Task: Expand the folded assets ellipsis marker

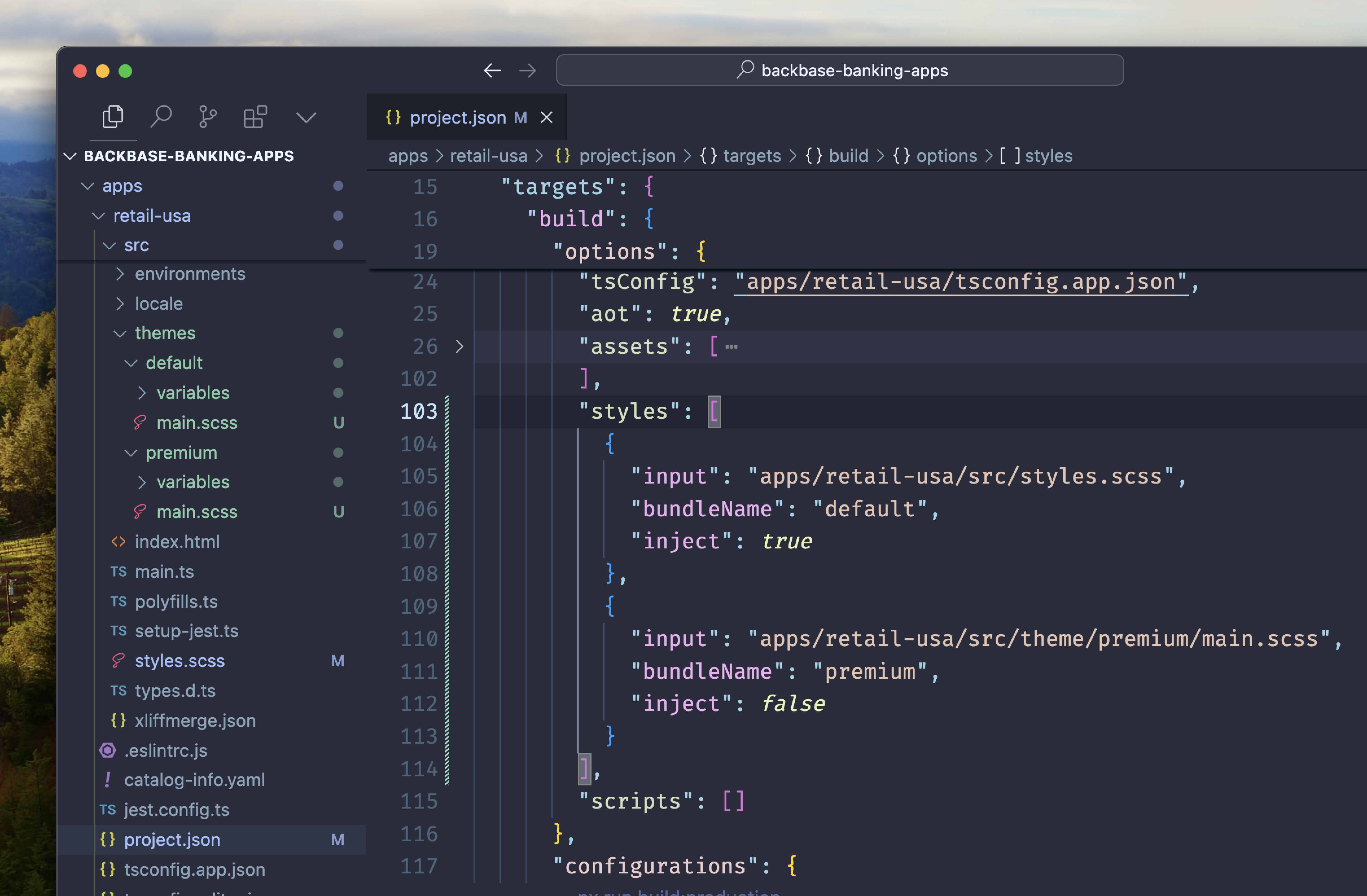Action: [731, 346]
